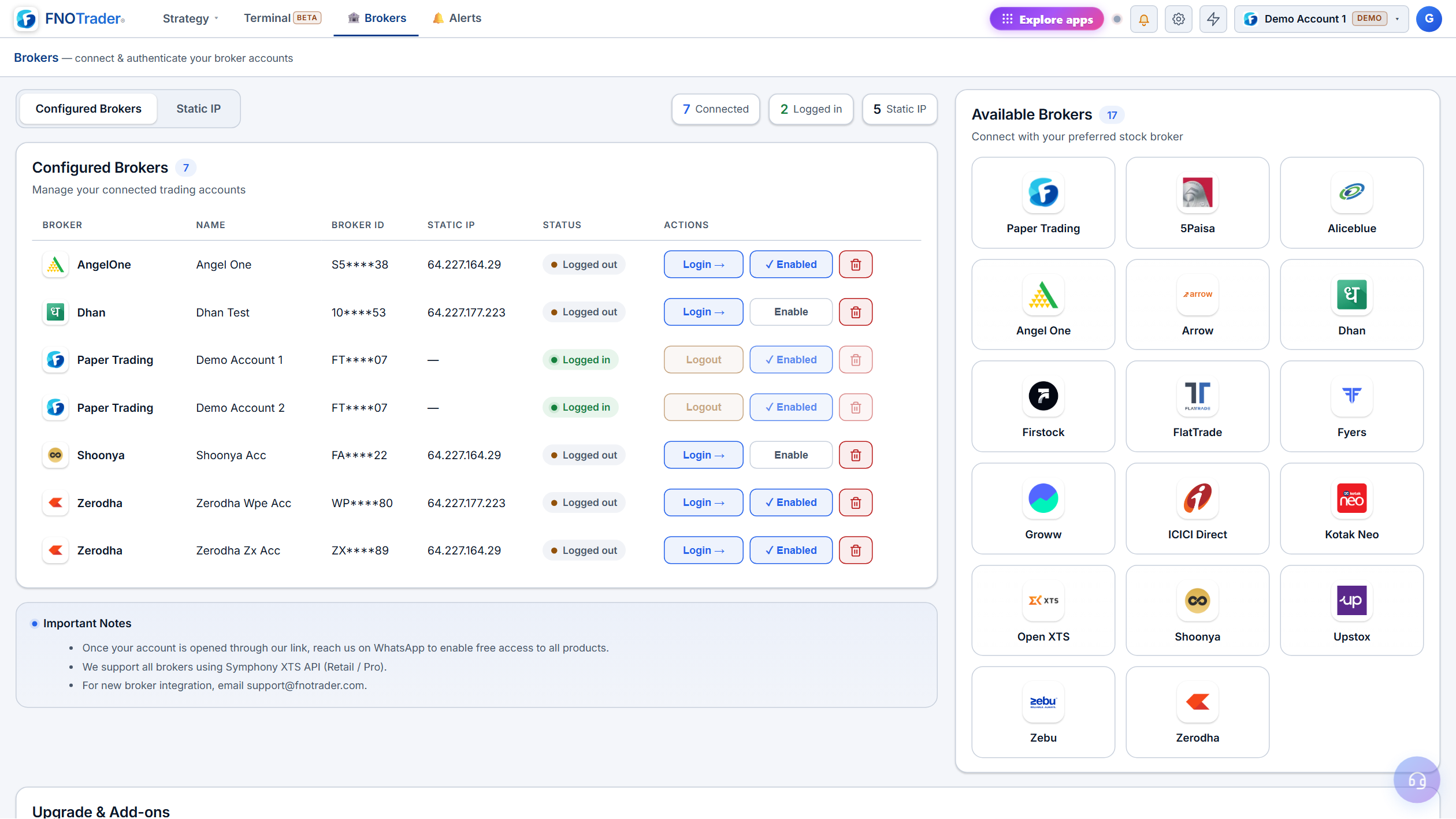Click static IP 64.227.177.223 for Dhan

point(466,312)
